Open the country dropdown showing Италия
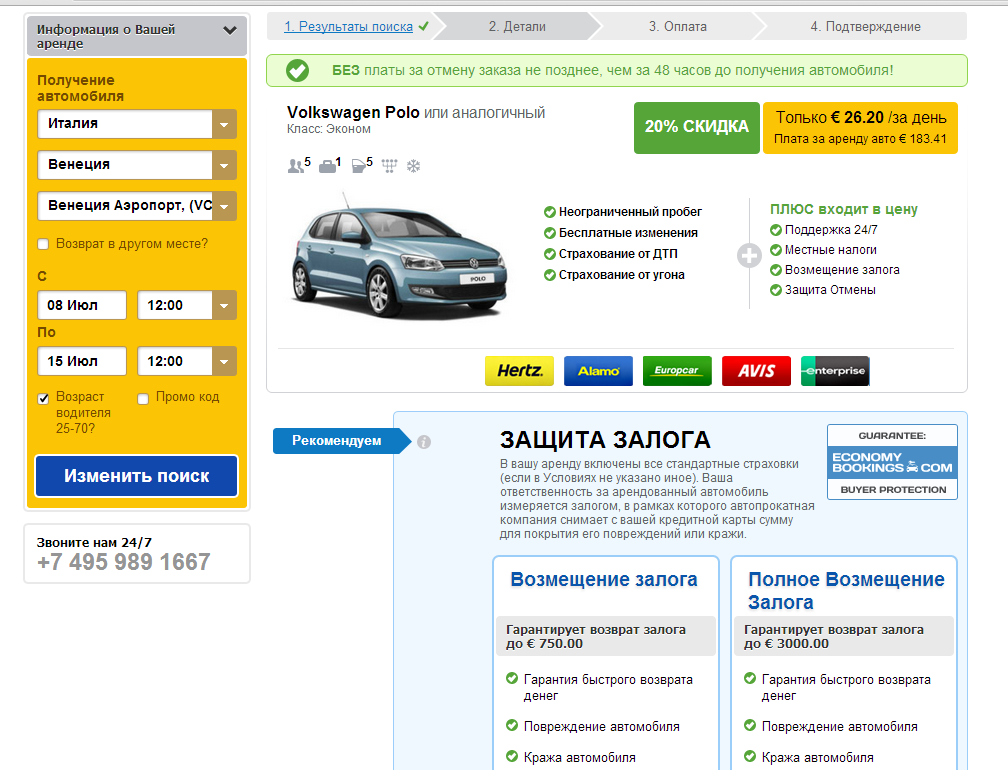 (137, 124)
